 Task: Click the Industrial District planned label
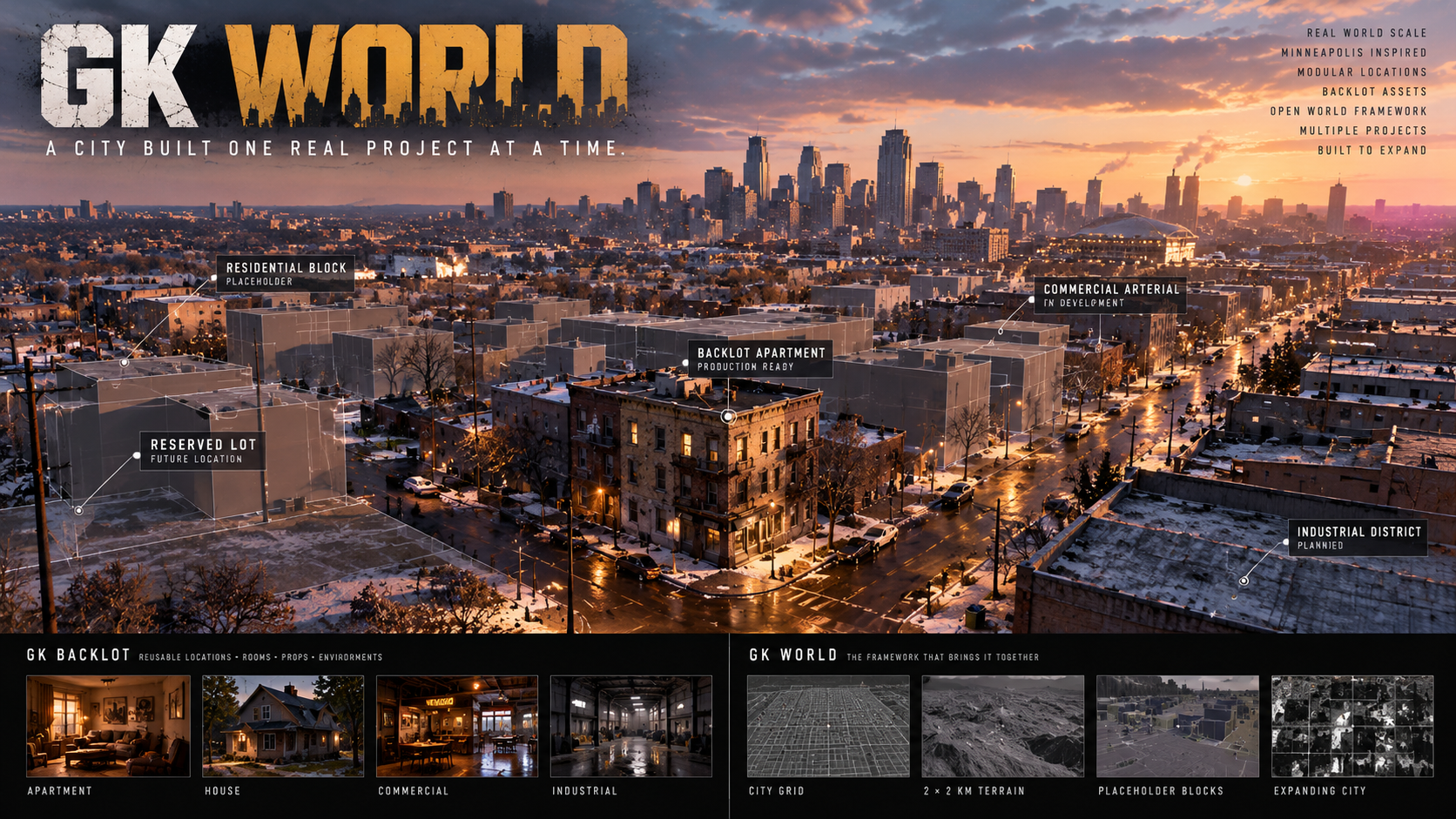[1358, 537]
